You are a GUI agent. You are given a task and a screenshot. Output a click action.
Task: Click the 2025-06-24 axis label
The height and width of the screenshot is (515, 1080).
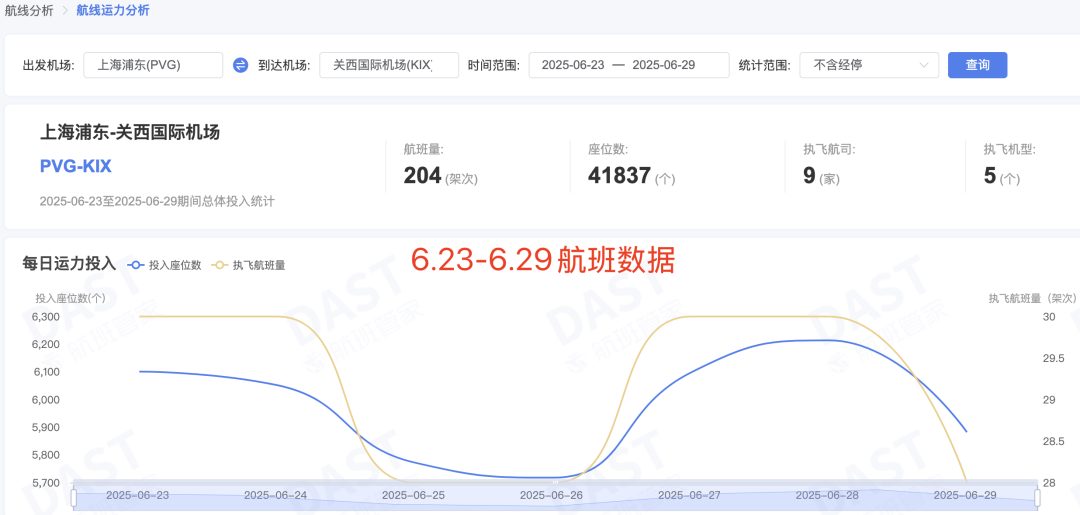point(276,495)
